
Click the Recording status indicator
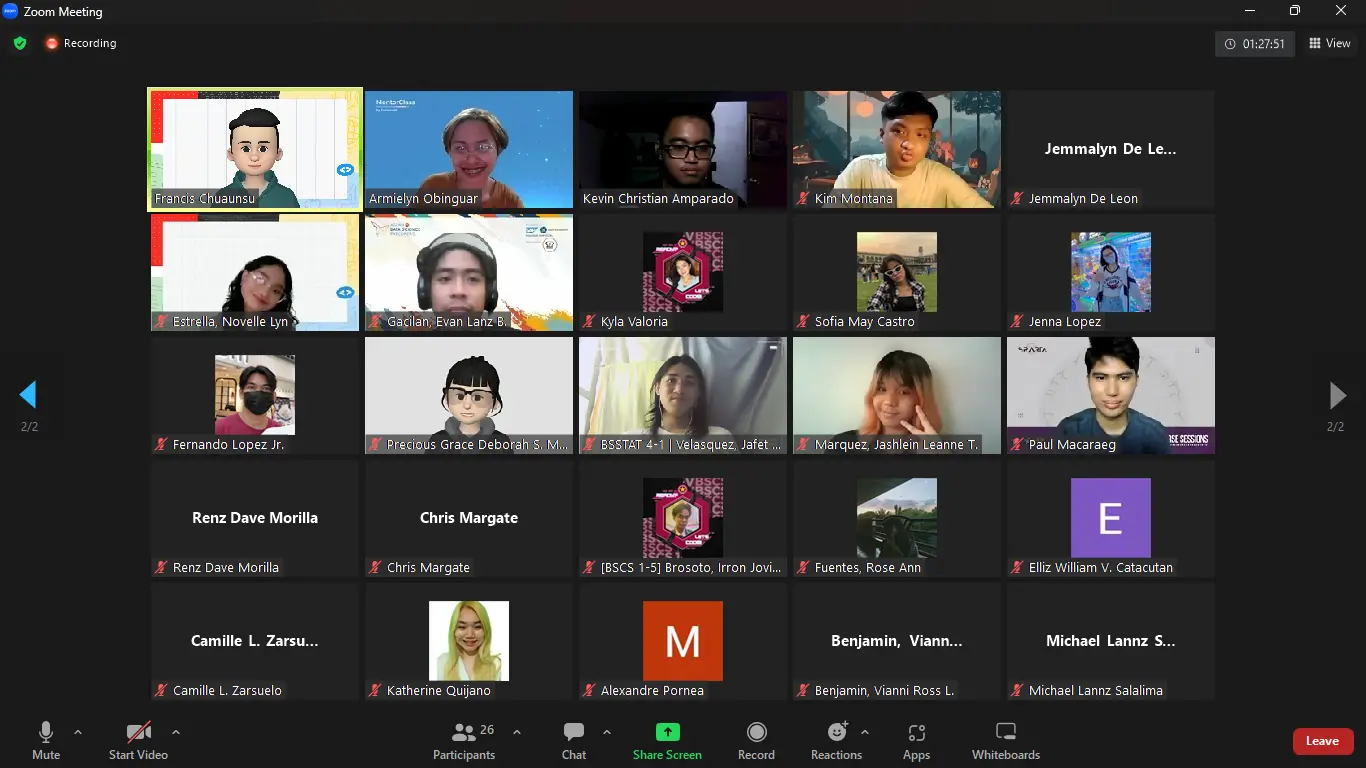tap(80, 43)
